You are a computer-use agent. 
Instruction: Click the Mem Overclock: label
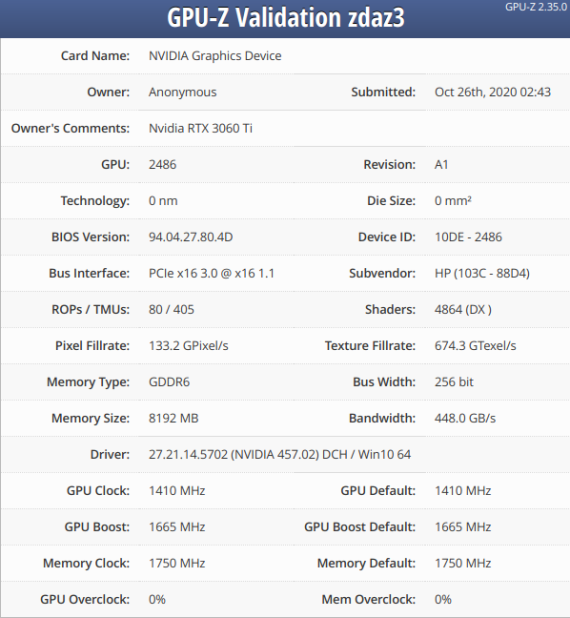coord(369,600)
